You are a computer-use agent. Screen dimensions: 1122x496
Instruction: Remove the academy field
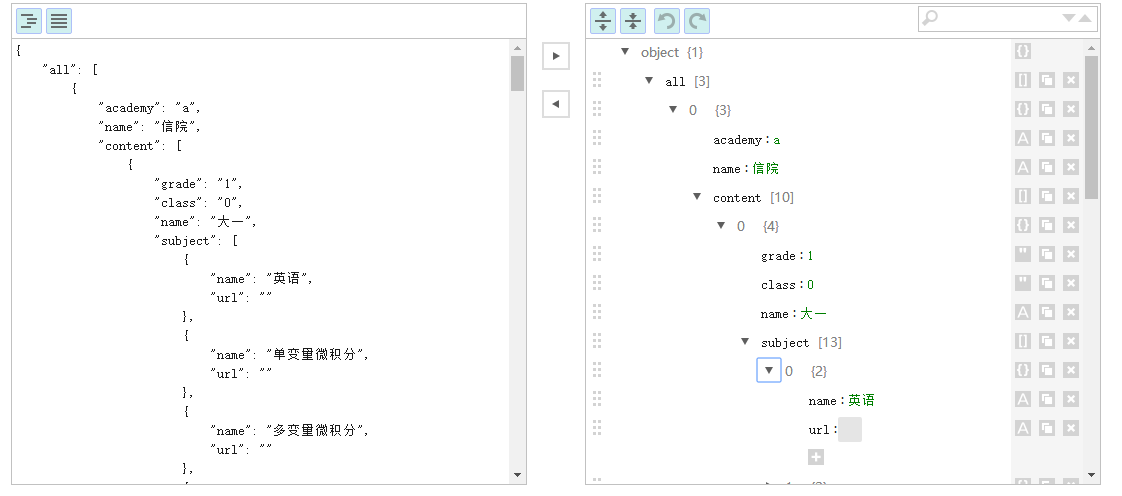pyautogui.click(x=1070, y=139)
